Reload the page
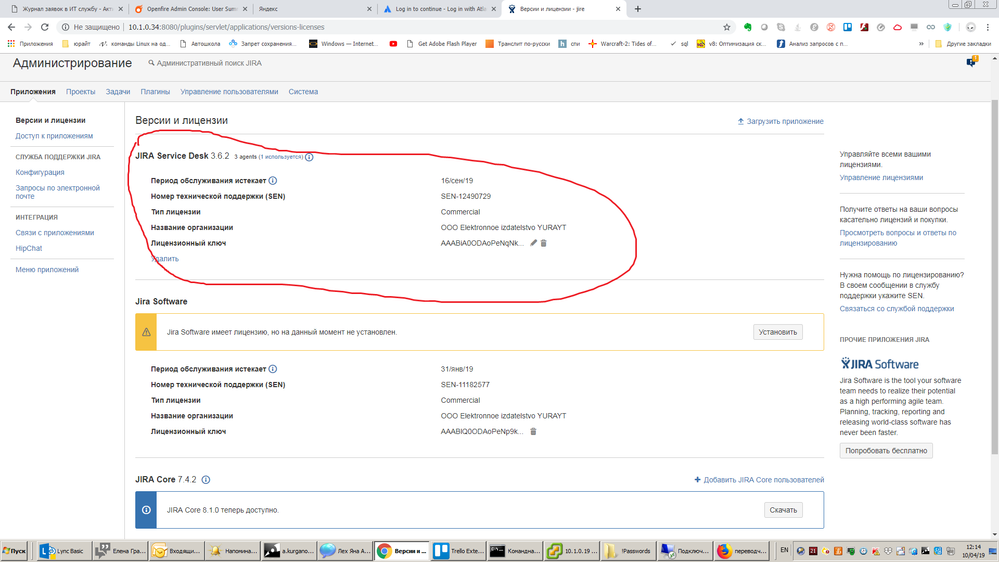This screenshot has width=999, height=562. tap(45, 27)
